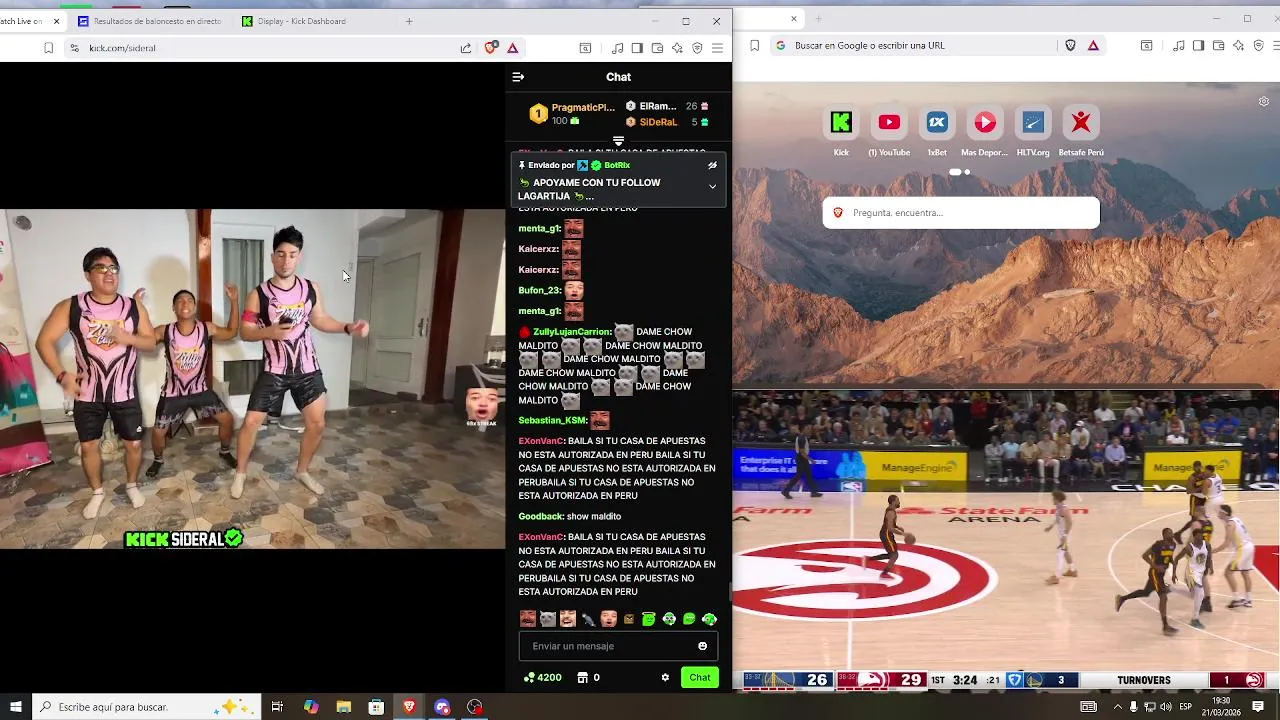
Task: Open the Kick shortcut tile
Action: (841, 122)
